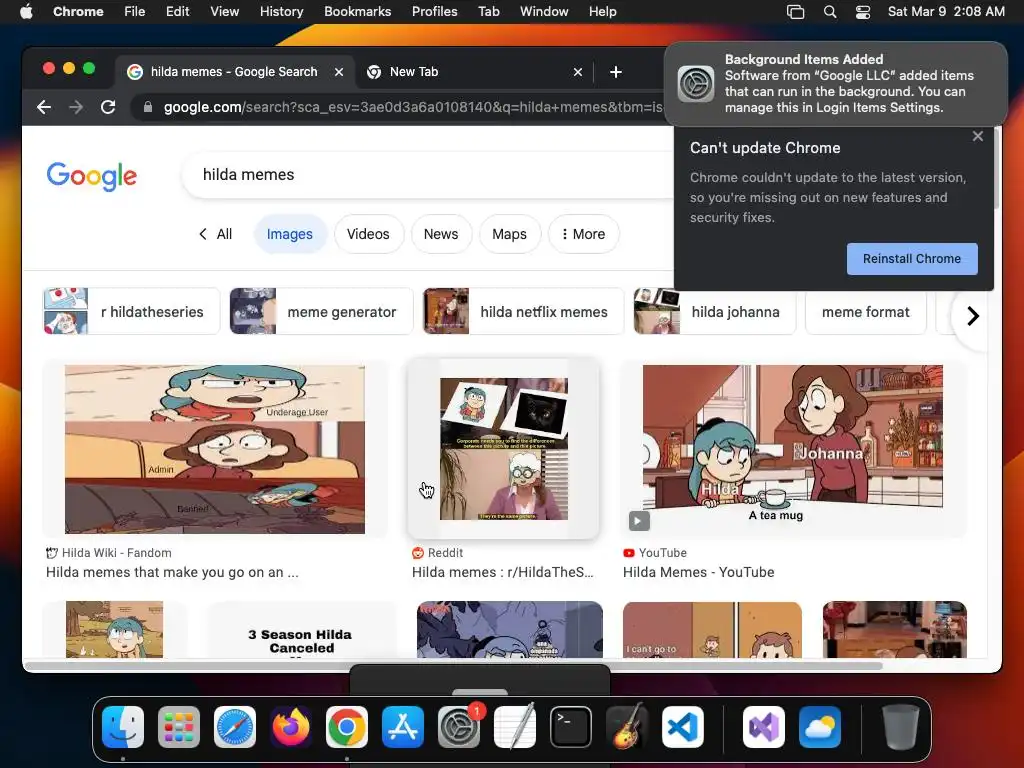Open the Edit menu

pos(177,12)
